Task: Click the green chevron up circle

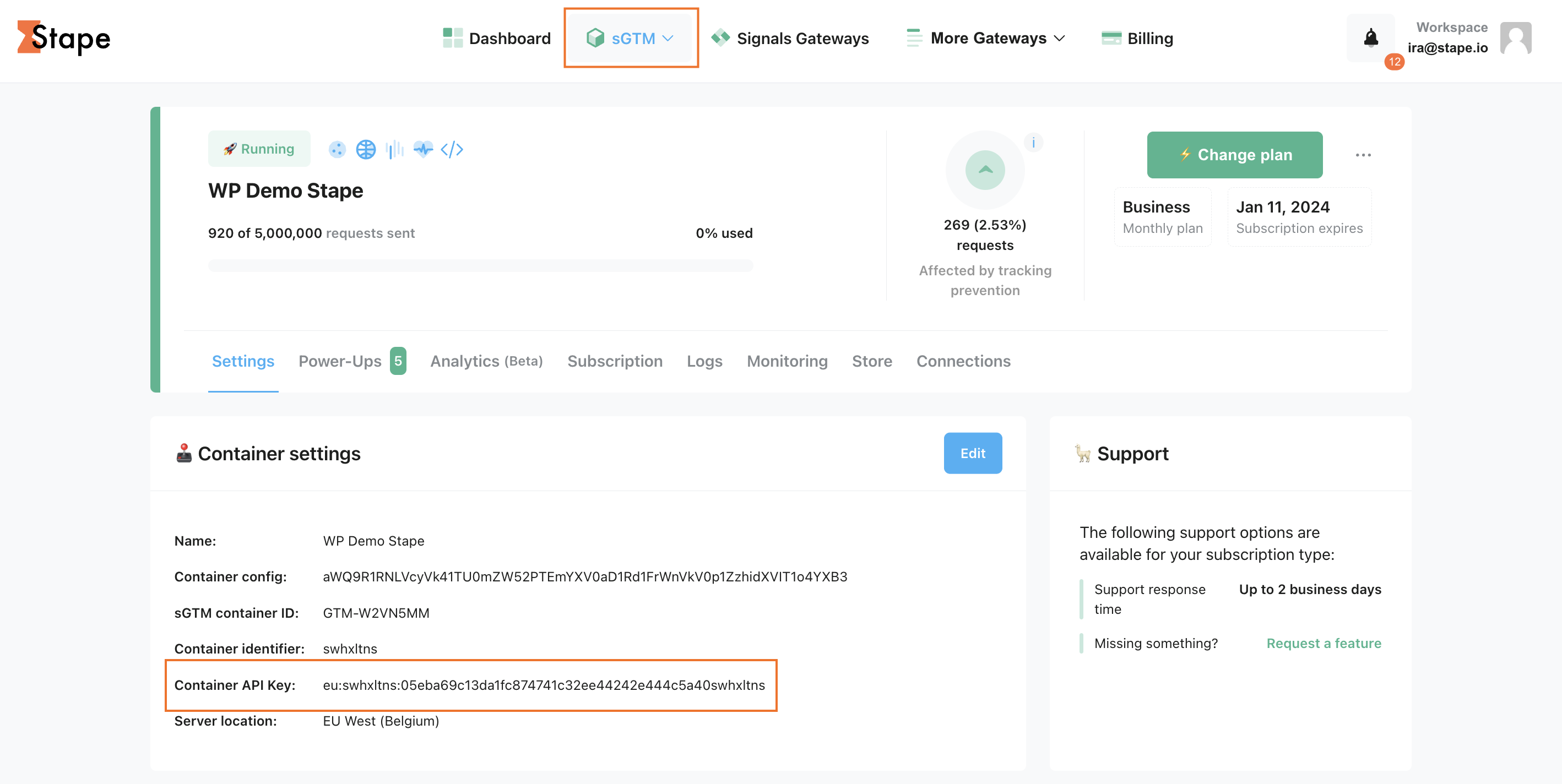Action: (x=985, y=170)
